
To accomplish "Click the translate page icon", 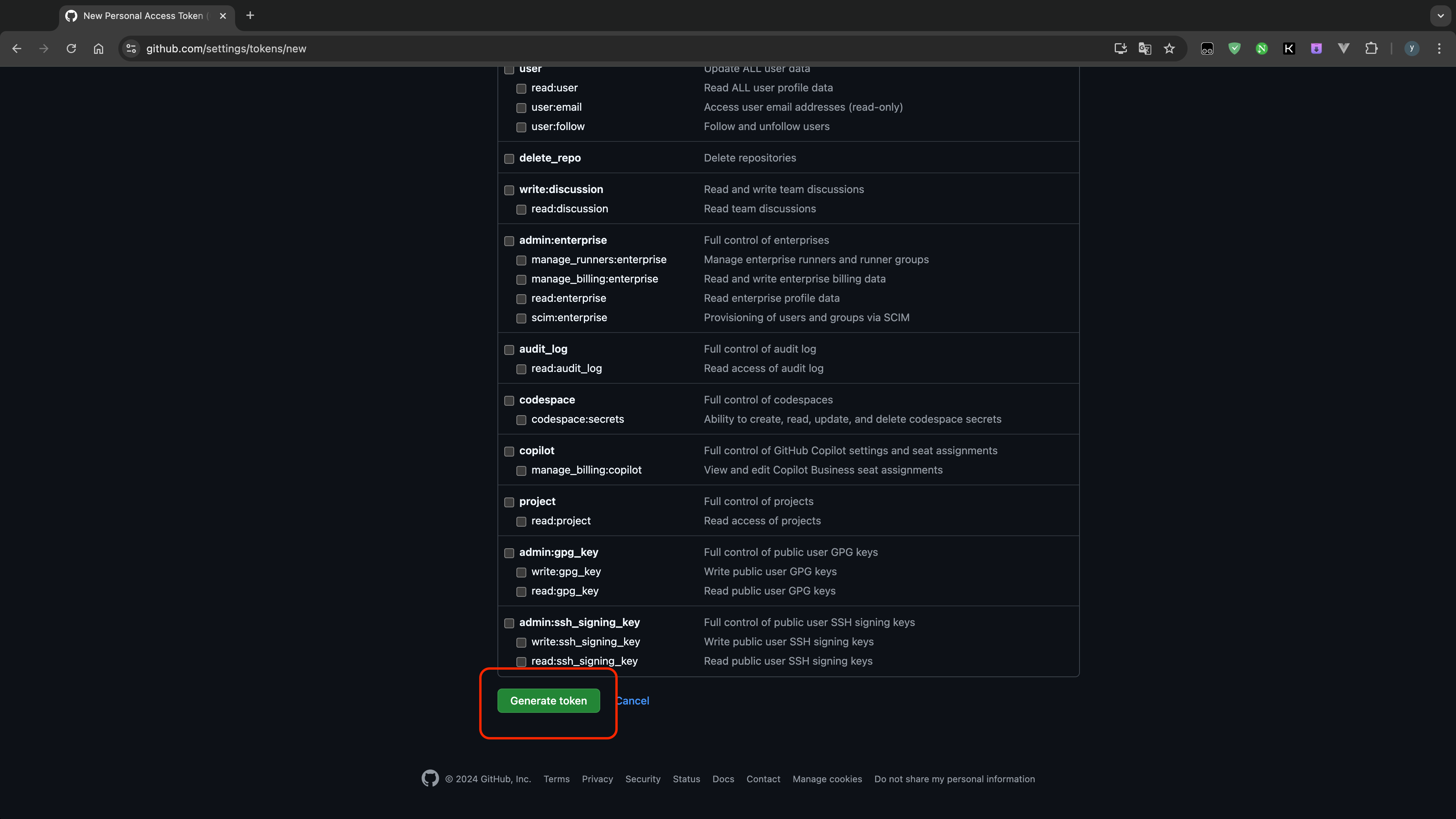I will [x=1145, y=49].
